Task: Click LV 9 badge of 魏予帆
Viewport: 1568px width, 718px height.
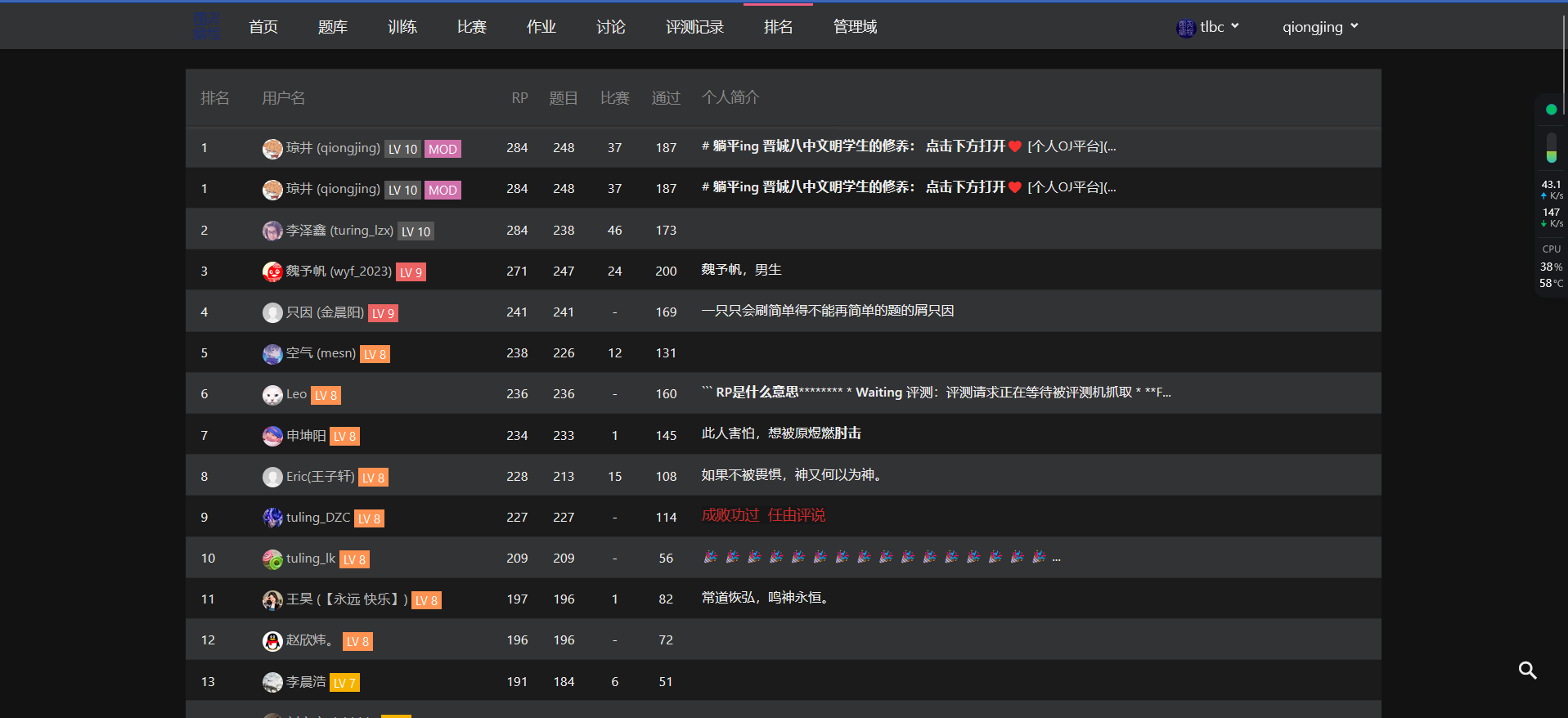Action: coord(411,272)
